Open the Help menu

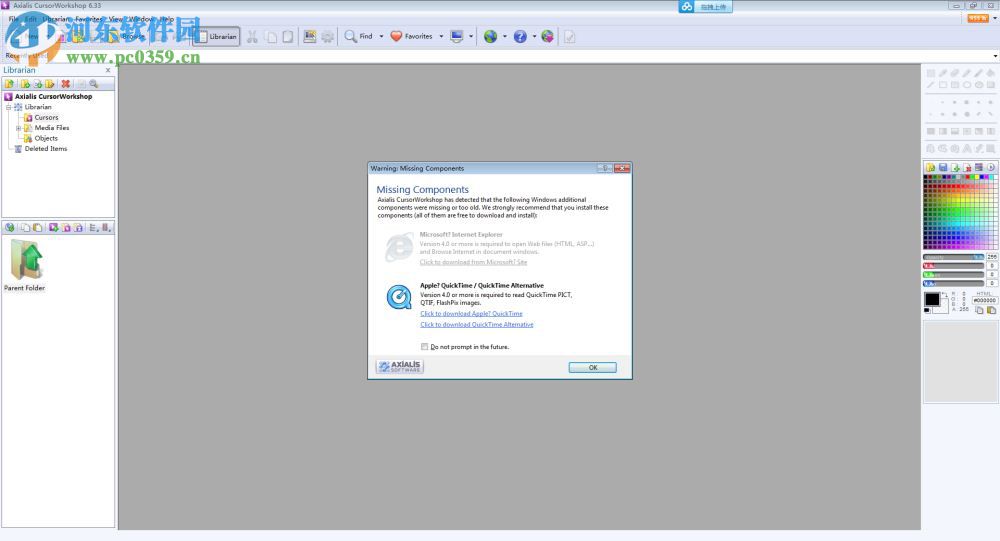[167, 19]
